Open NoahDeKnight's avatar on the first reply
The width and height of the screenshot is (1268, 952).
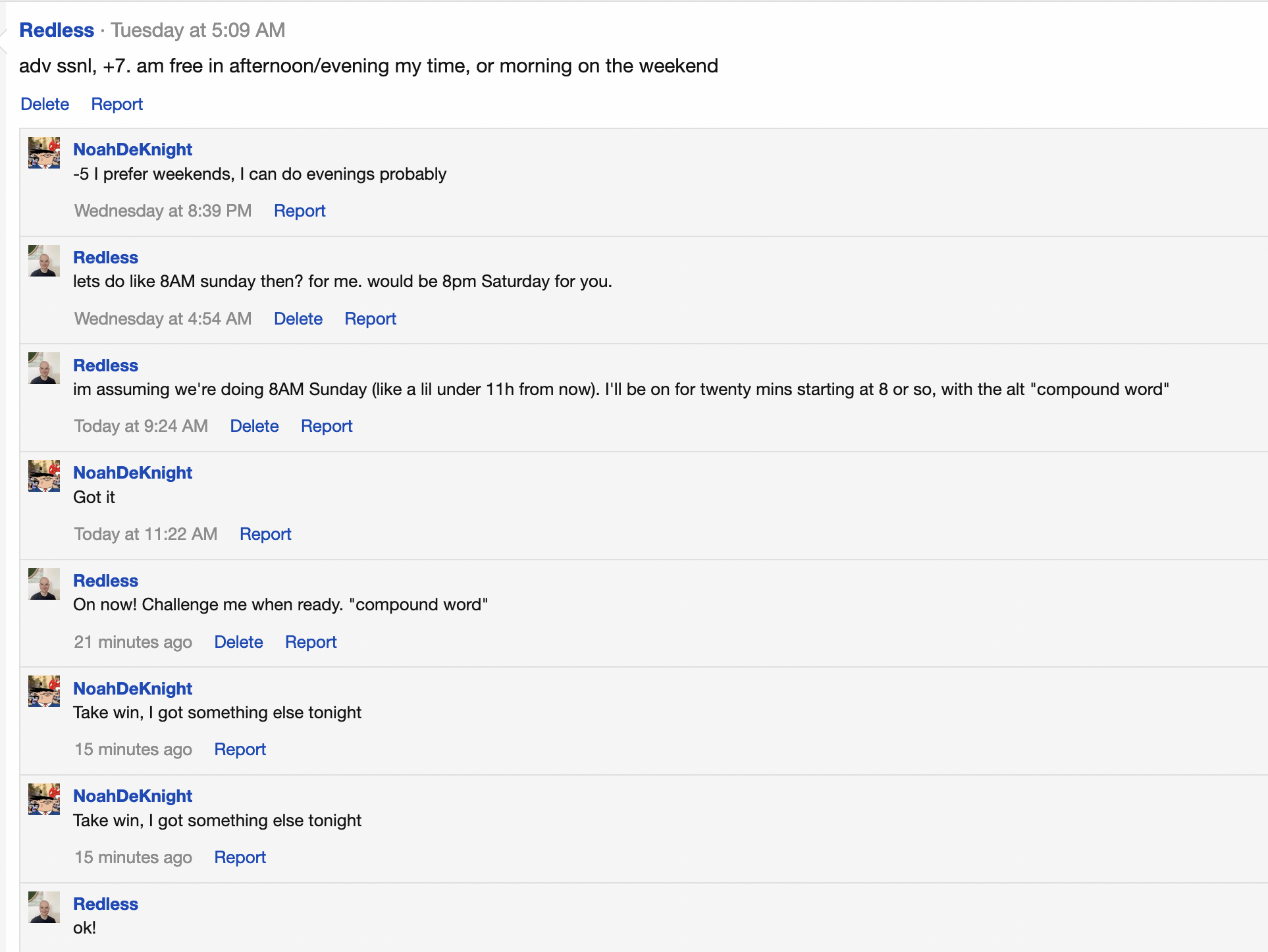coord(44,153)
